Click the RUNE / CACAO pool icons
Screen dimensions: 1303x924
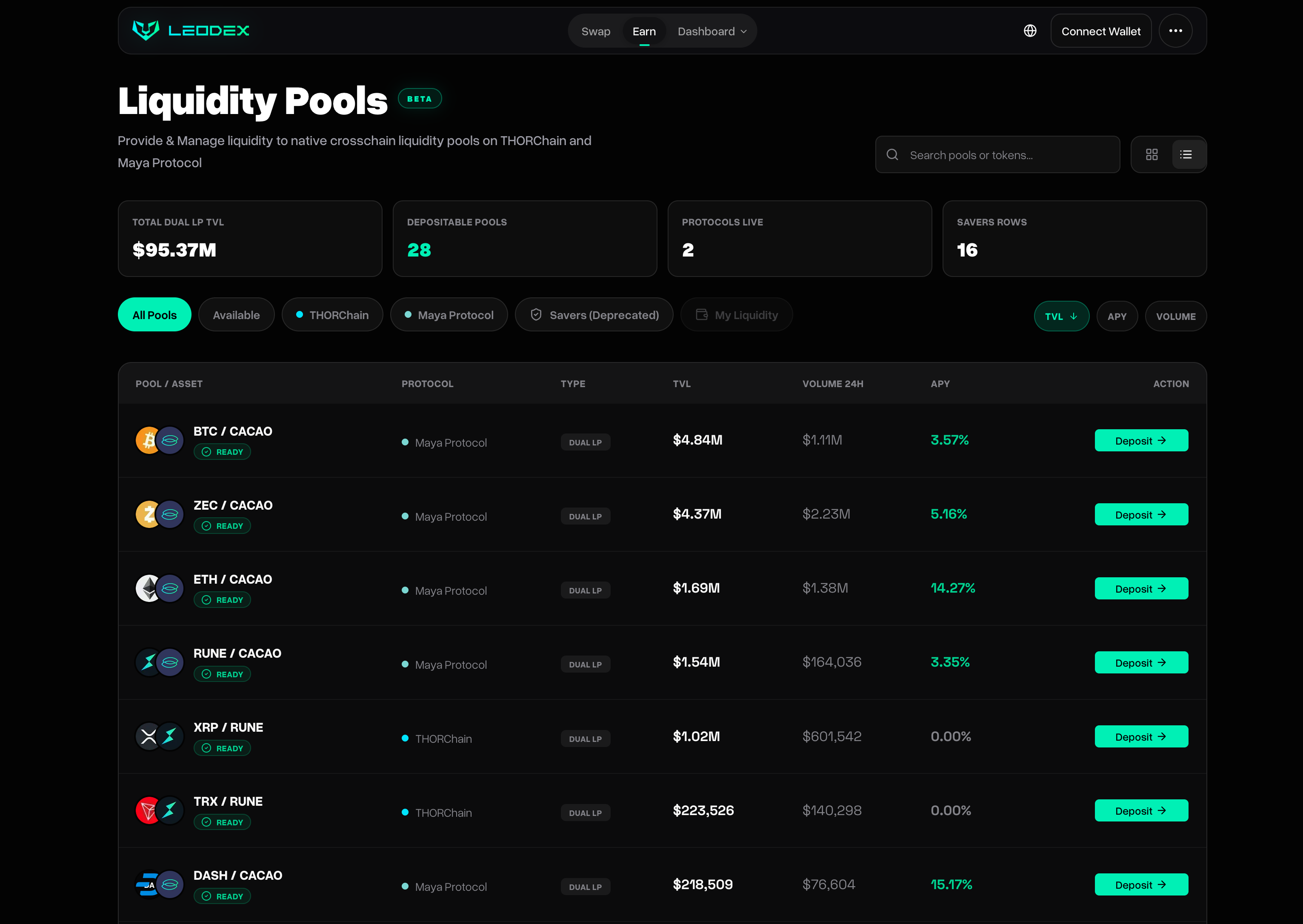click(159, 662)
